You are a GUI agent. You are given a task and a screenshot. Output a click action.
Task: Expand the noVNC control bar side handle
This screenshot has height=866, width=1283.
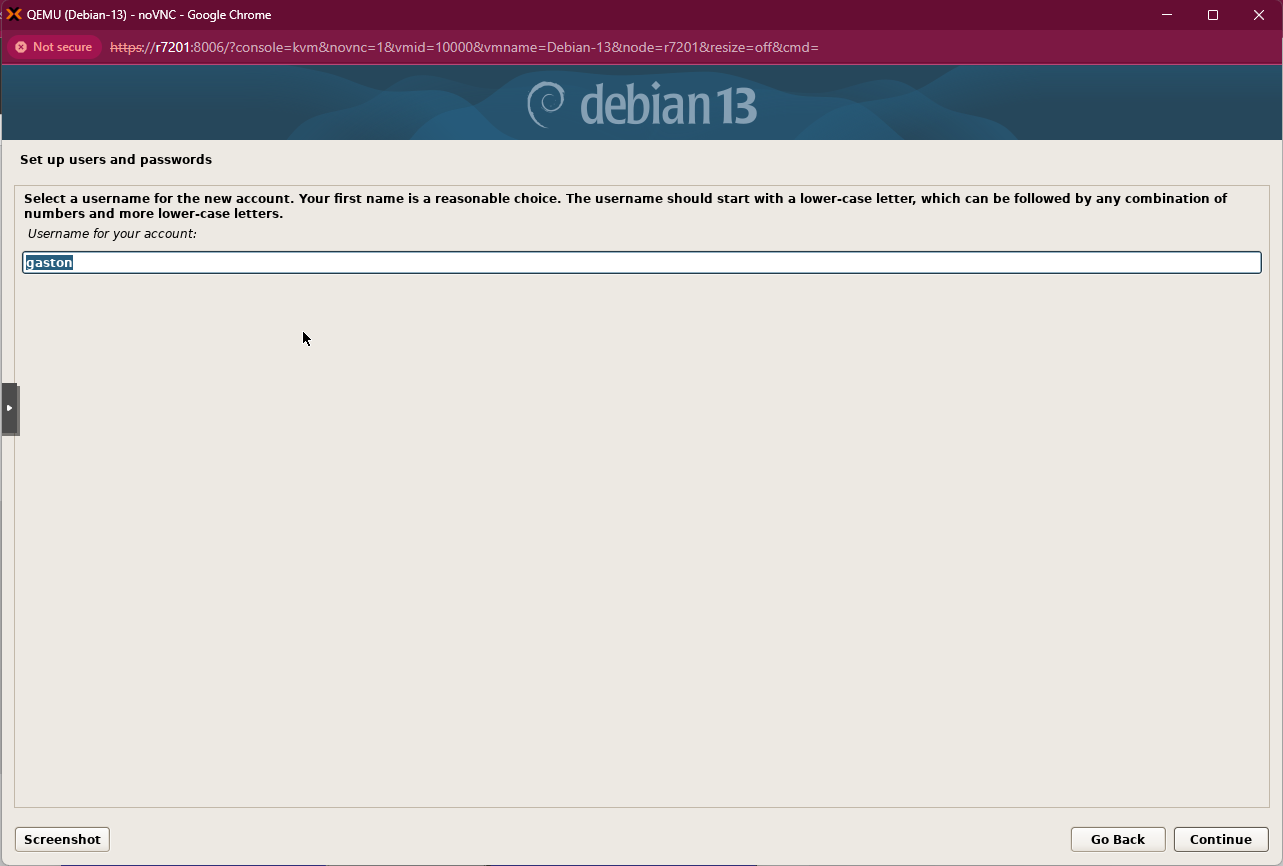coord(10,408)
